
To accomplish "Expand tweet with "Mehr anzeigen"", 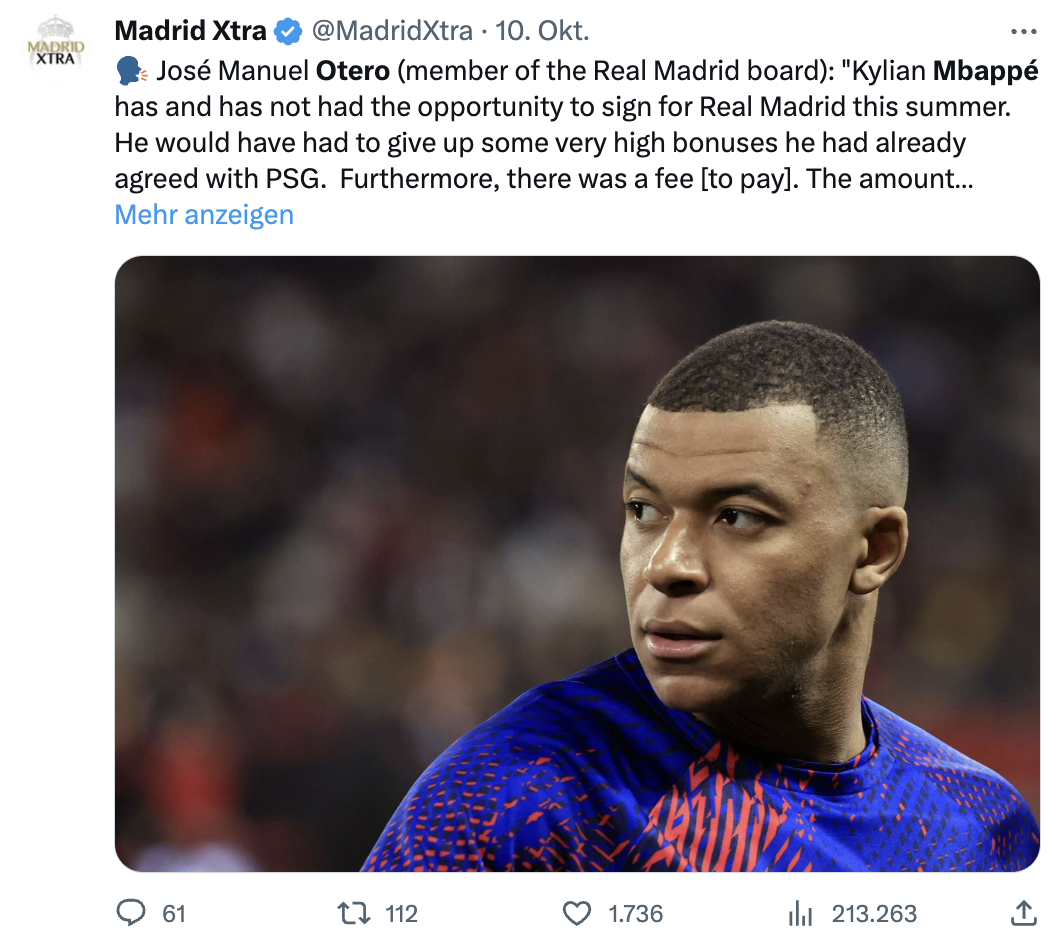I will 204,214.
